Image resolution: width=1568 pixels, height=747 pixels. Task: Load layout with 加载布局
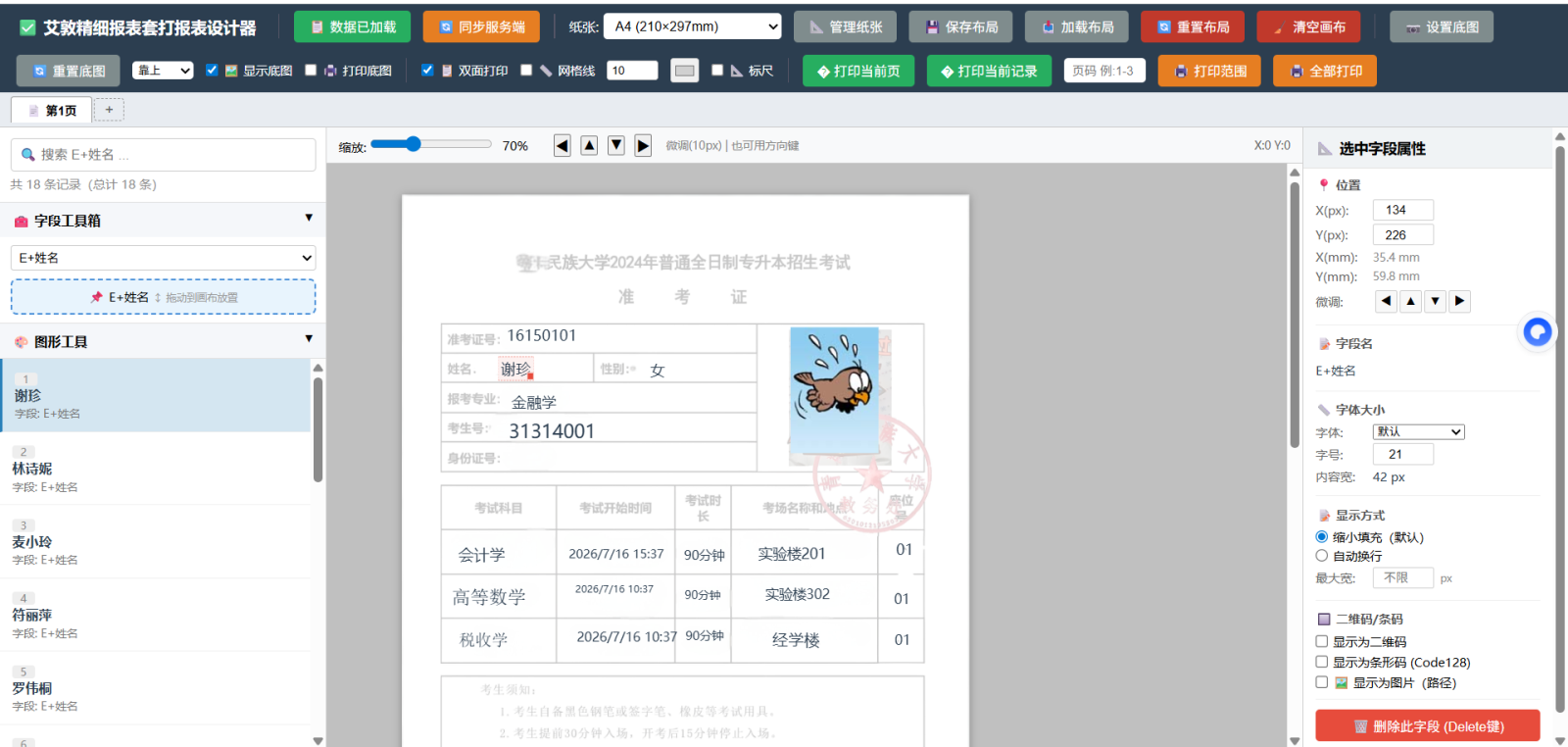point(1077,27)
